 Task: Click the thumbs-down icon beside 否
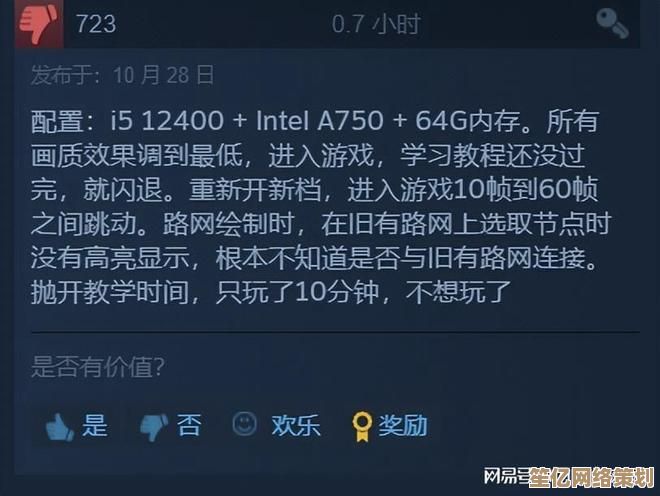pyautogui.click(x=155, y=427)
